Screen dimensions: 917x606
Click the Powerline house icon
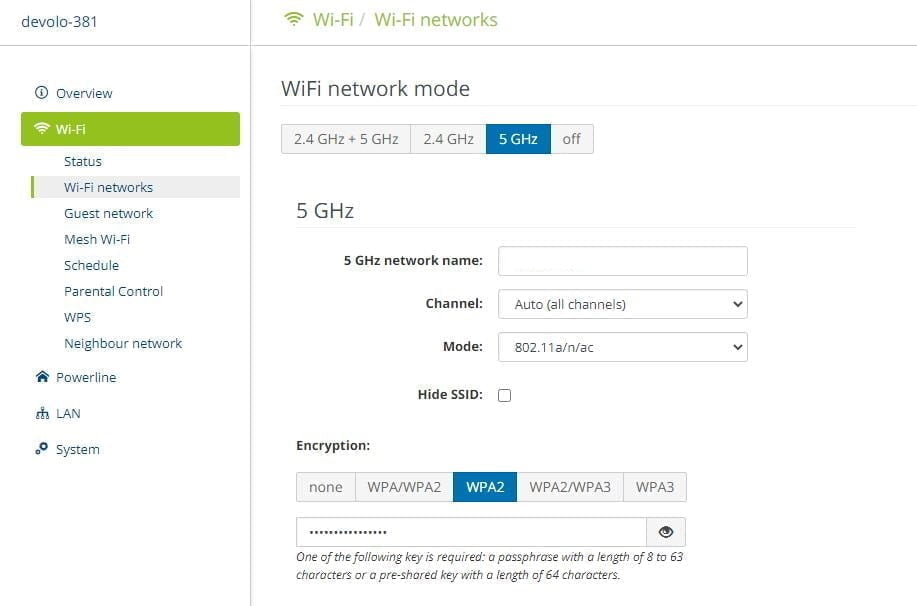pyautogui.click(x=41, y=377)
